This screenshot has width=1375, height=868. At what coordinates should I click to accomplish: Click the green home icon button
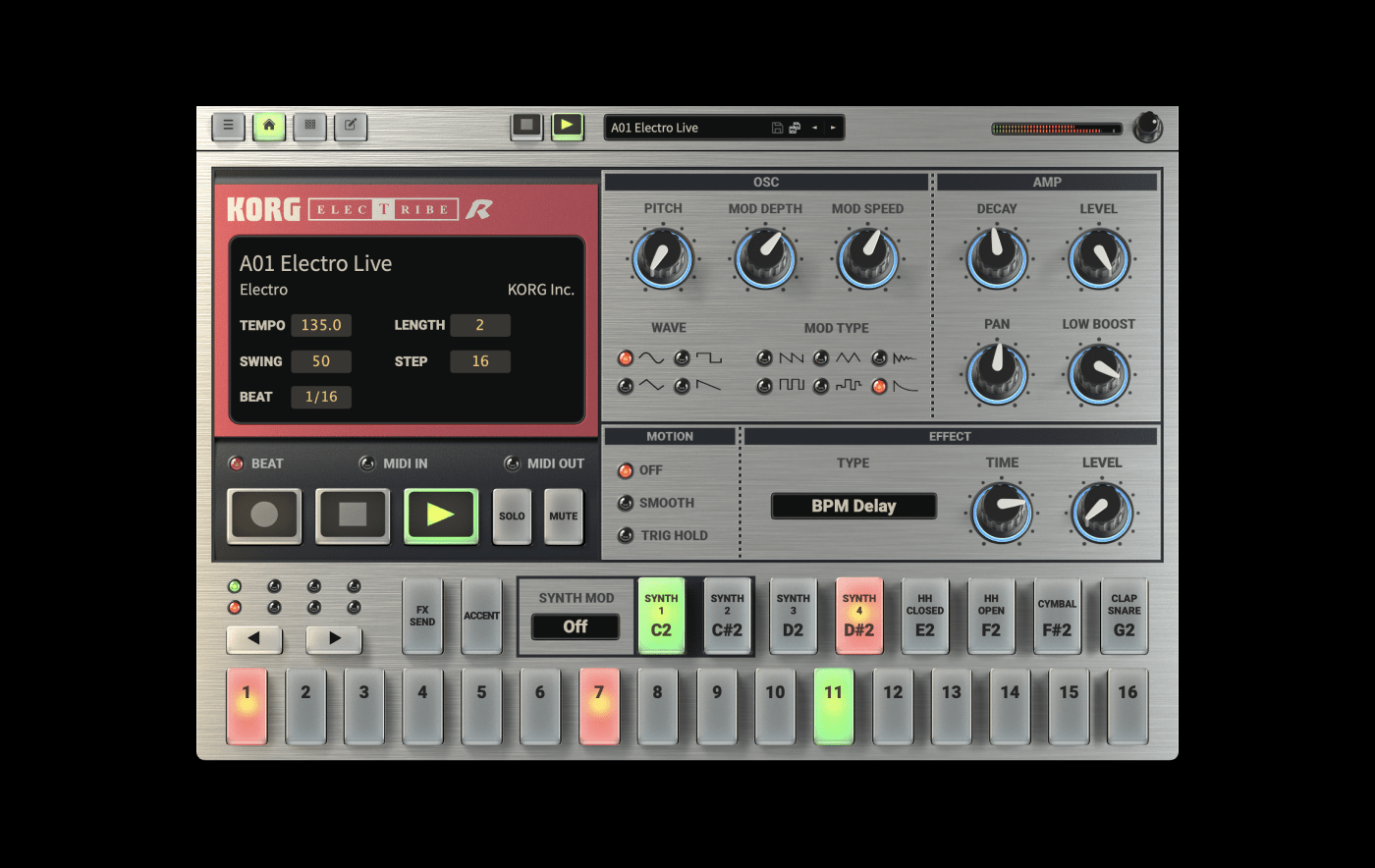269,126
